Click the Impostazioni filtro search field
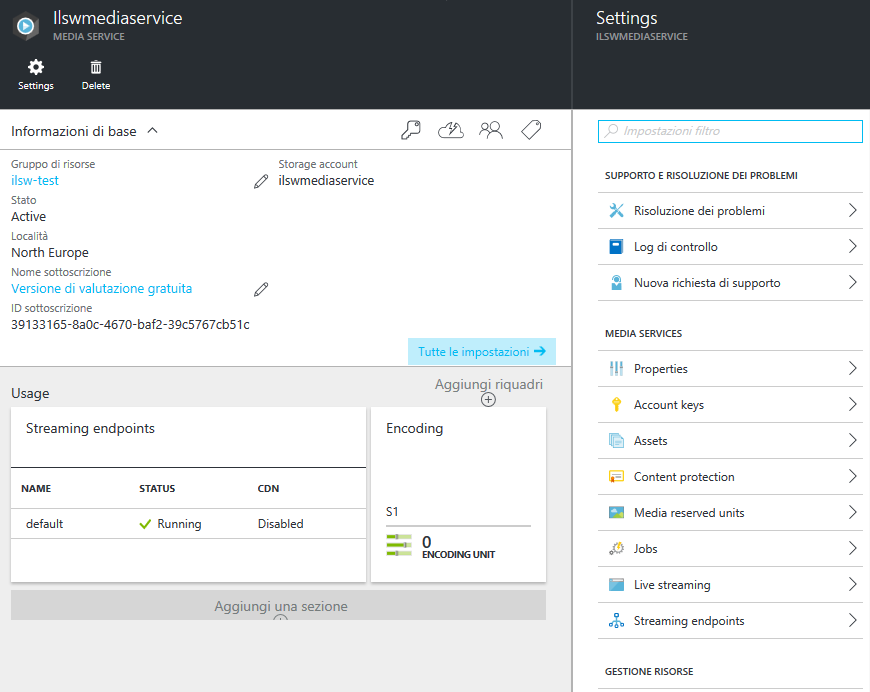 pos(730,131)
